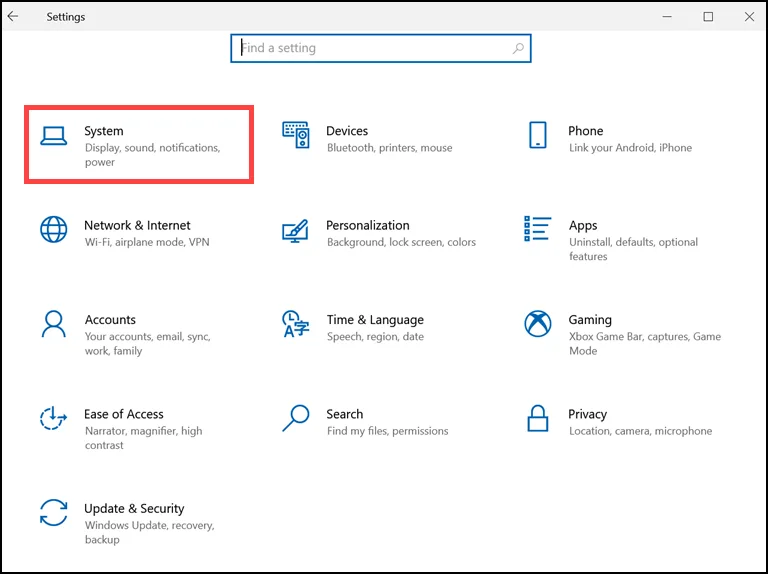The image size is (768, 574).
Task: Click 'Wi-Fi, airplane mode, VPN' description
Action: pos(147,242)
